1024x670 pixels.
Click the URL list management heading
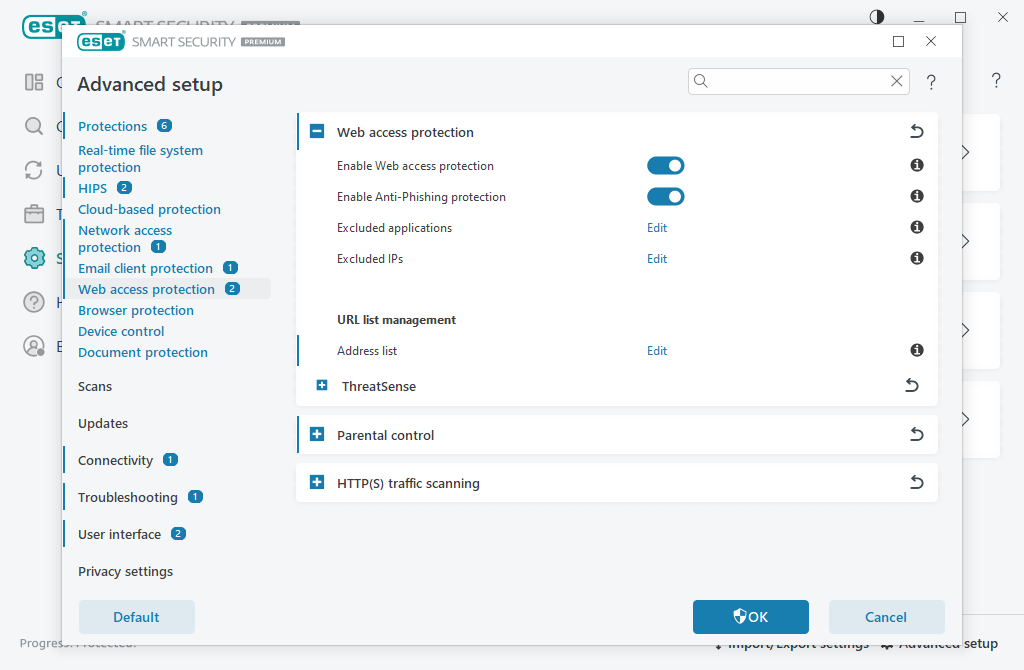tap(396, 320)
